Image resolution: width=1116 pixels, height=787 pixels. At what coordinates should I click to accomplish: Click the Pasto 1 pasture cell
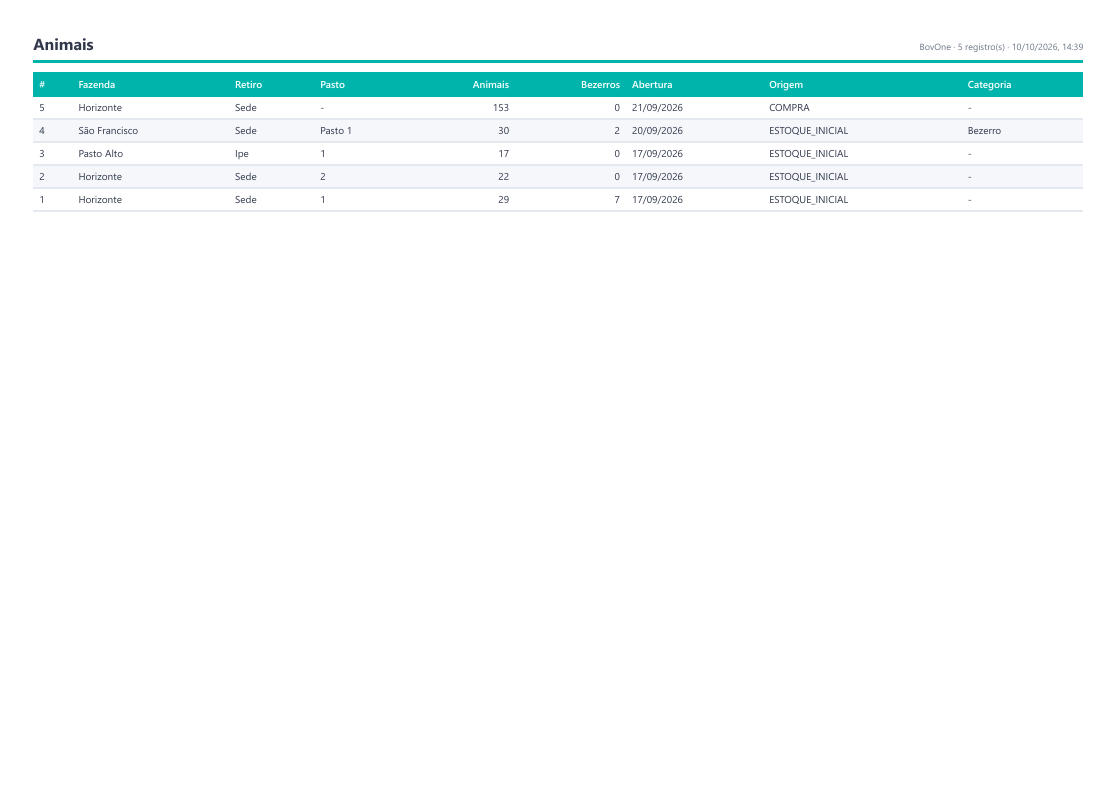(336, 131)
